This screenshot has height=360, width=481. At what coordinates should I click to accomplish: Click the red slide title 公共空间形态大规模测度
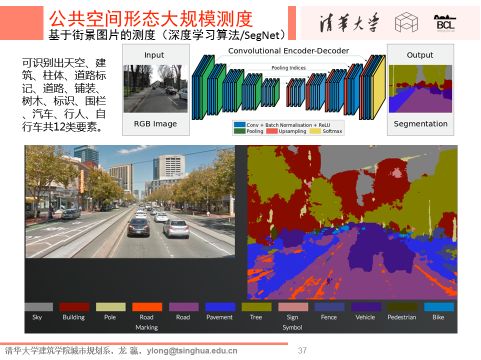pos(151,19)
